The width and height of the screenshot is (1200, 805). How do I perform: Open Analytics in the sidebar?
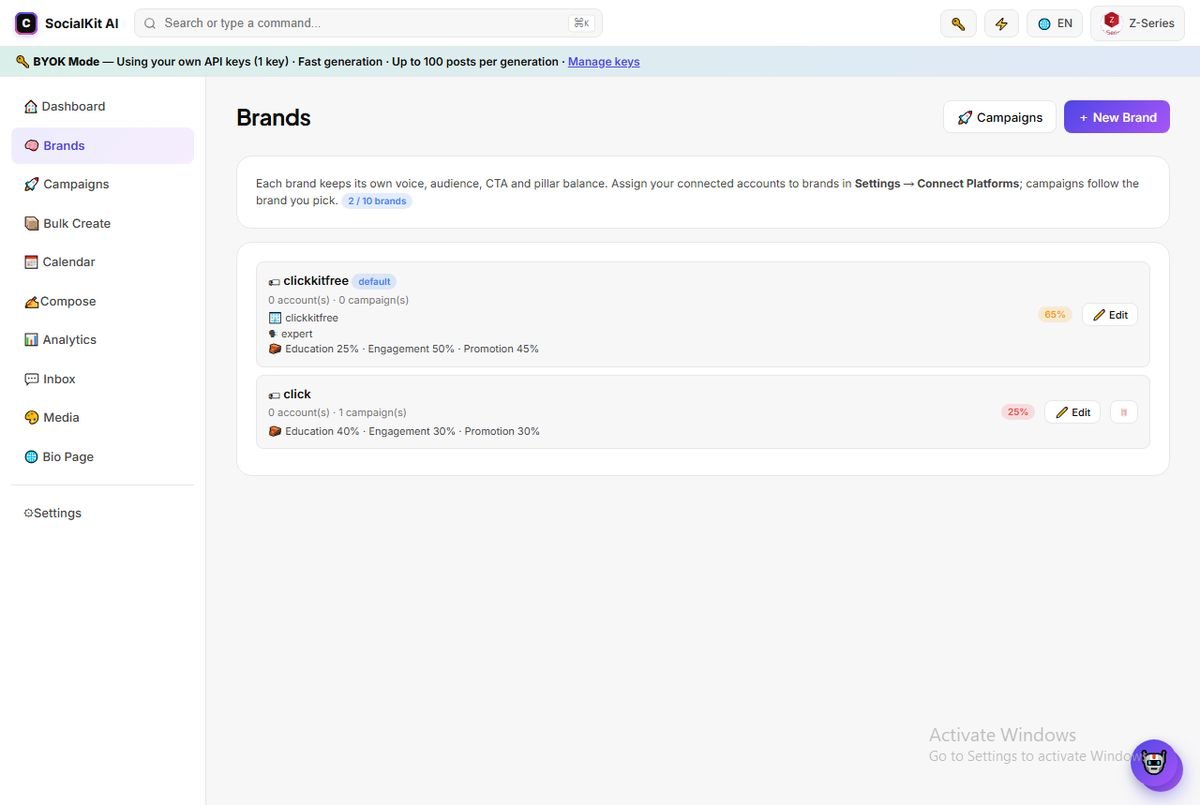pos(102,340)
